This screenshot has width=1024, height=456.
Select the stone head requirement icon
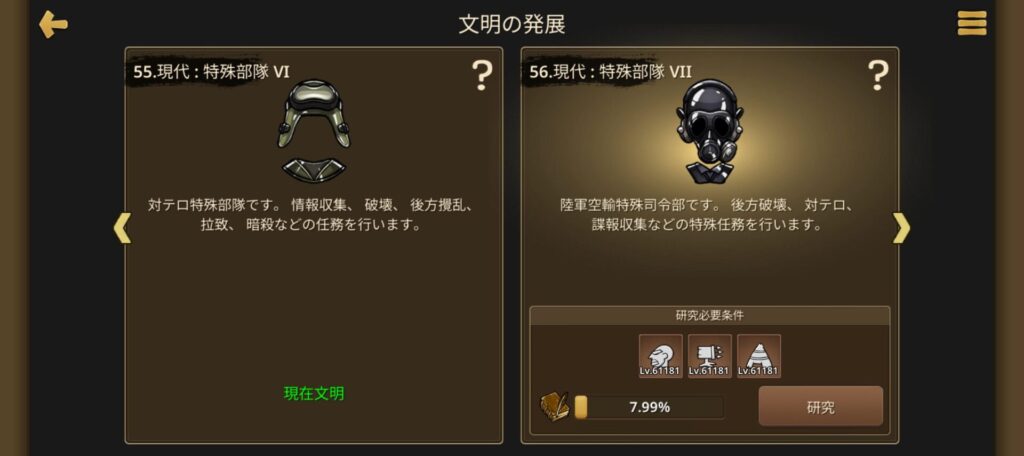coord(660,356)
